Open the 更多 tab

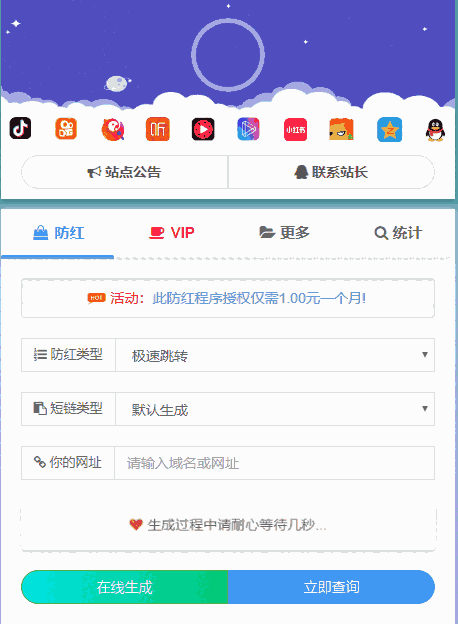tap(285, 233)
